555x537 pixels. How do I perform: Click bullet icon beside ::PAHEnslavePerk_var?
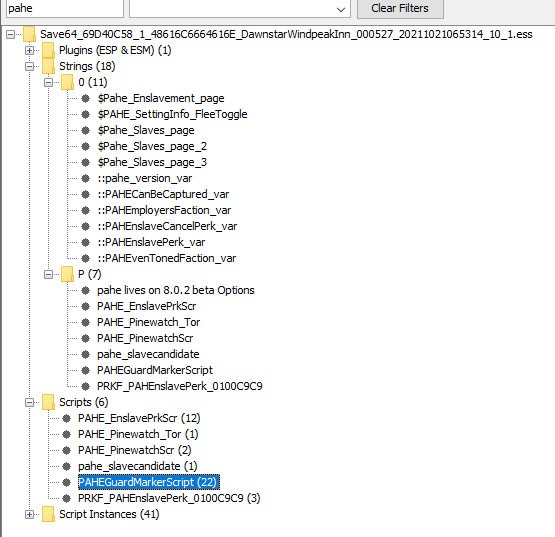click(85, 242)
